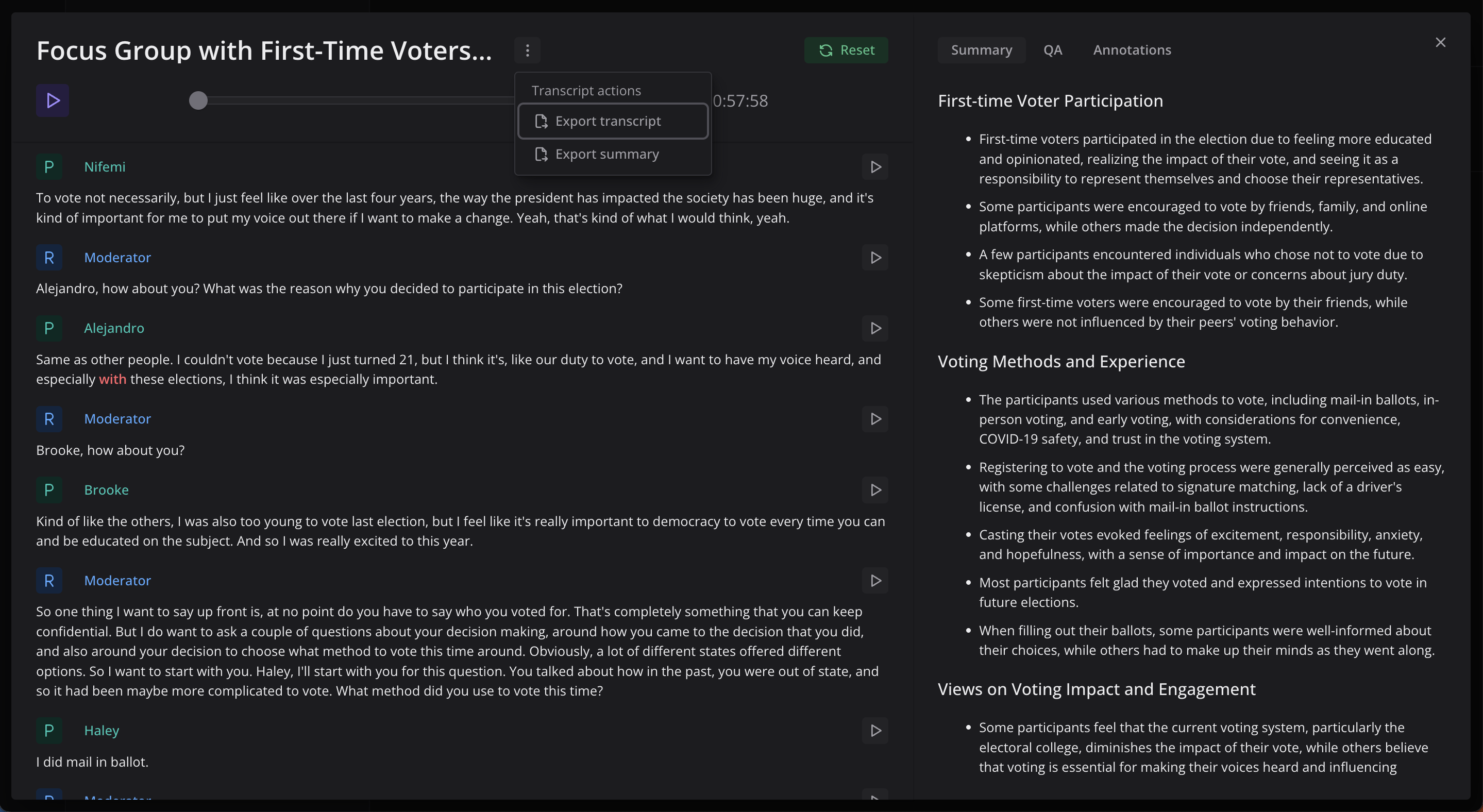This screenshot has height=812, width=1483.
Task: Open the three-dot transcript actions menu
Action: tap(527, 50)
